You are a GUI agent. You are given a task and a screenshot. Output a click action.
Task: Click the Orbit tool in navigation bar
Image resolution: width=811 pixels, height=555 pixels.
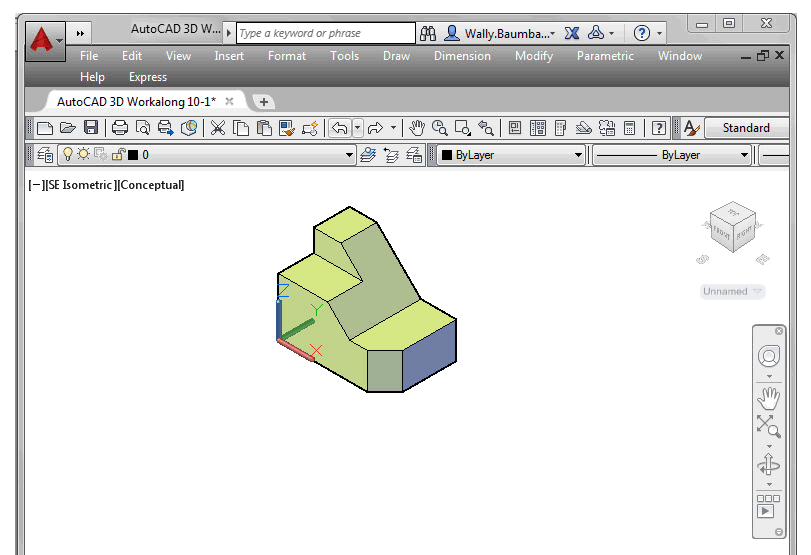tap(768, 465)
